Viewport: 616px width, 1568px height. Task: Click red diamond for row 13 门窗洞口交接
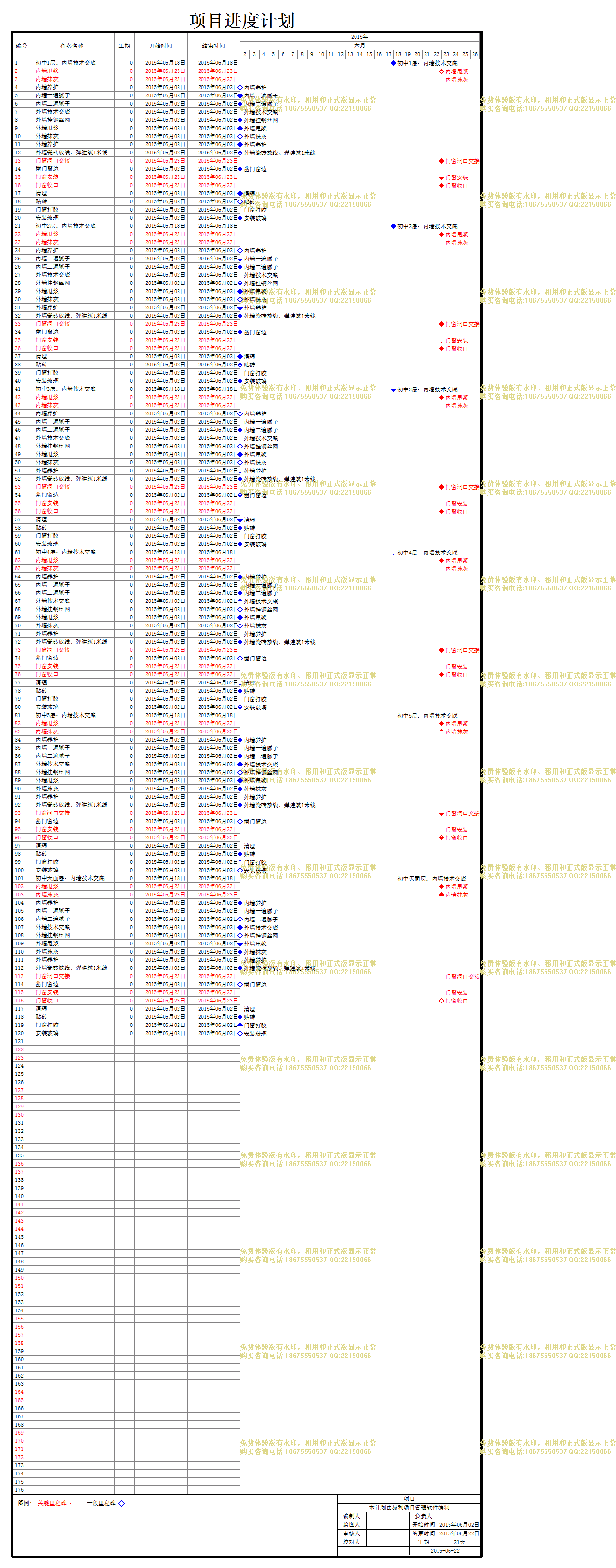[442, 161]
